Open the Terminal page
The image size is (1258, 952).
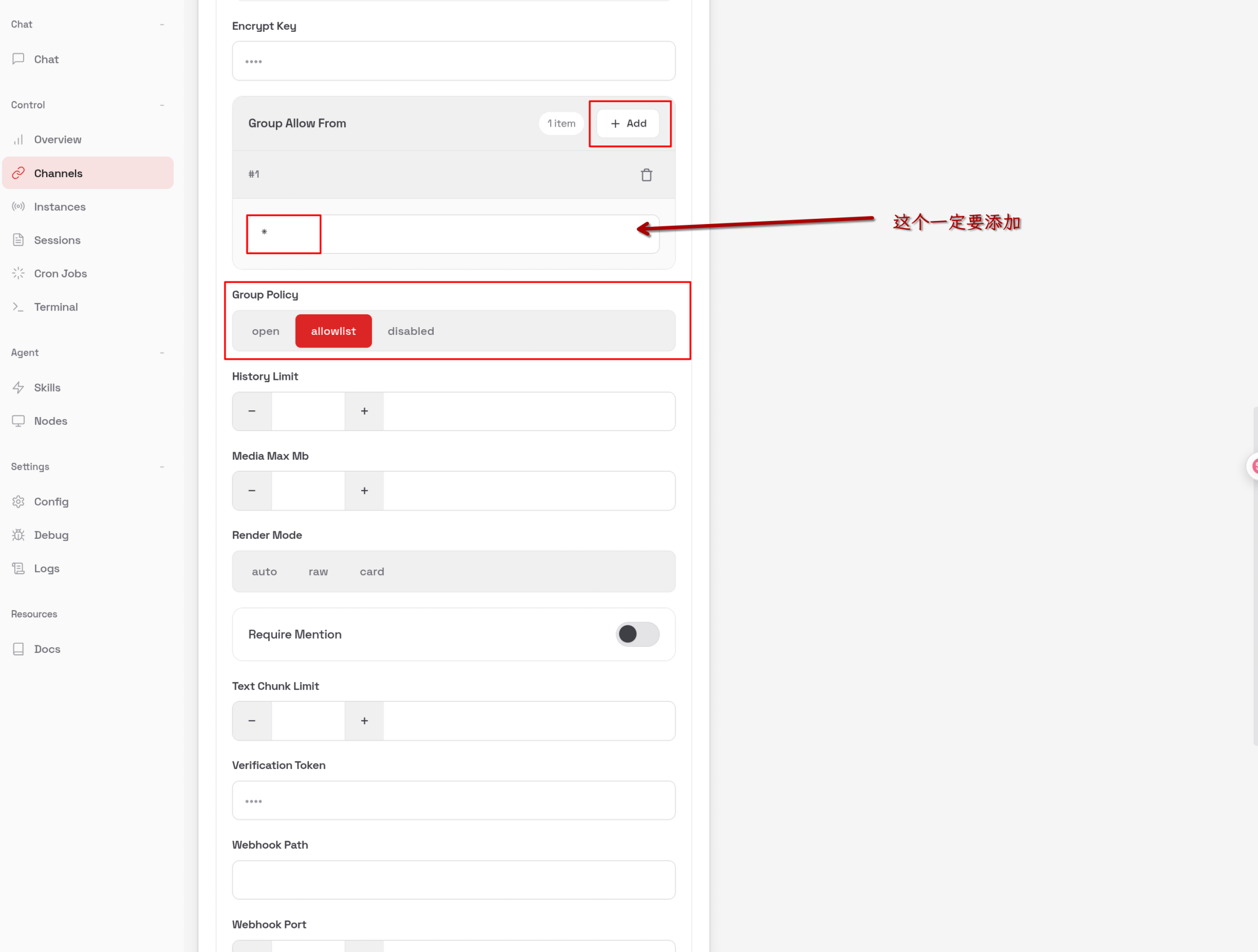(x=88, y=307)
